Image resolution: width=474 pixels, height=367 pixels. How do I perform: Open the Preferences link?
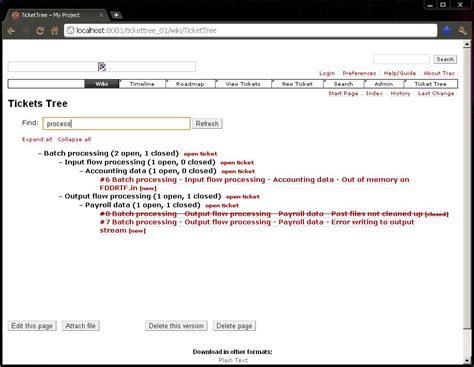359,73
